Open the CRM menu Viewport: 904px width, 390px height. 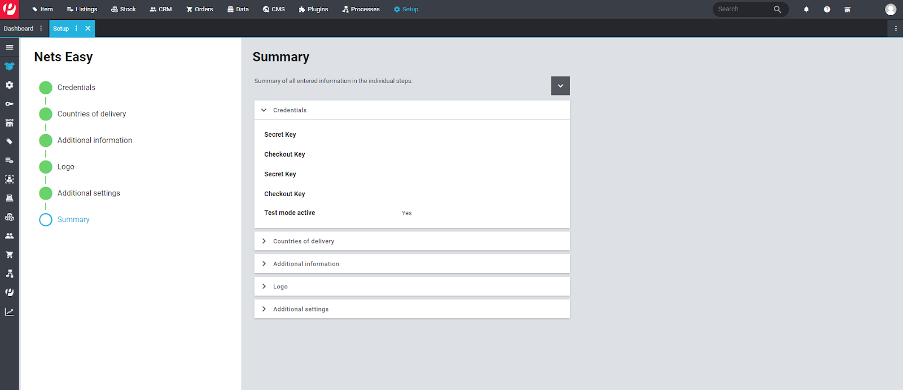pos(161,9)
